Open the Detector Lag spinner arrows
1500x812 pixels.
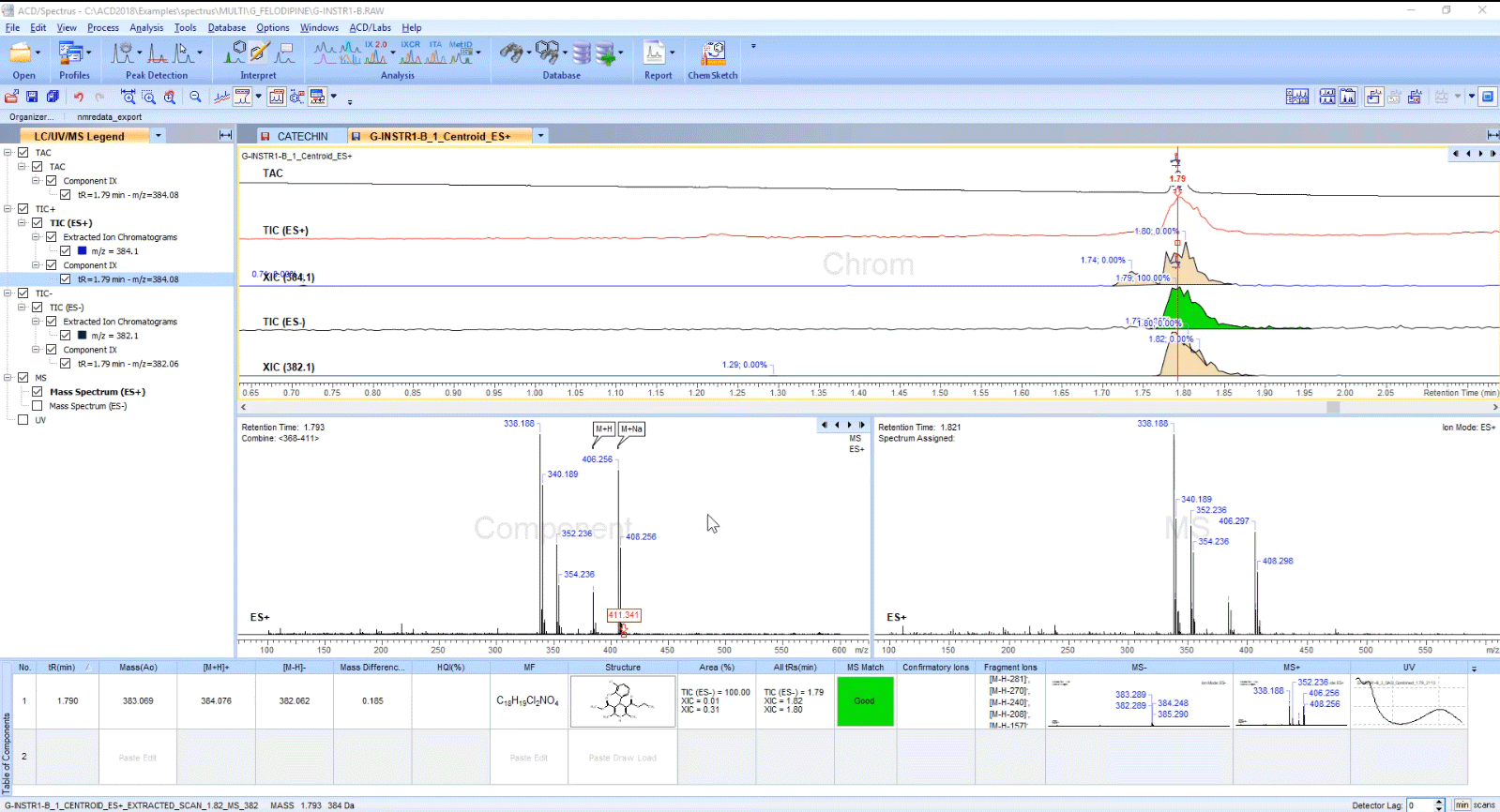(1440, 804)
